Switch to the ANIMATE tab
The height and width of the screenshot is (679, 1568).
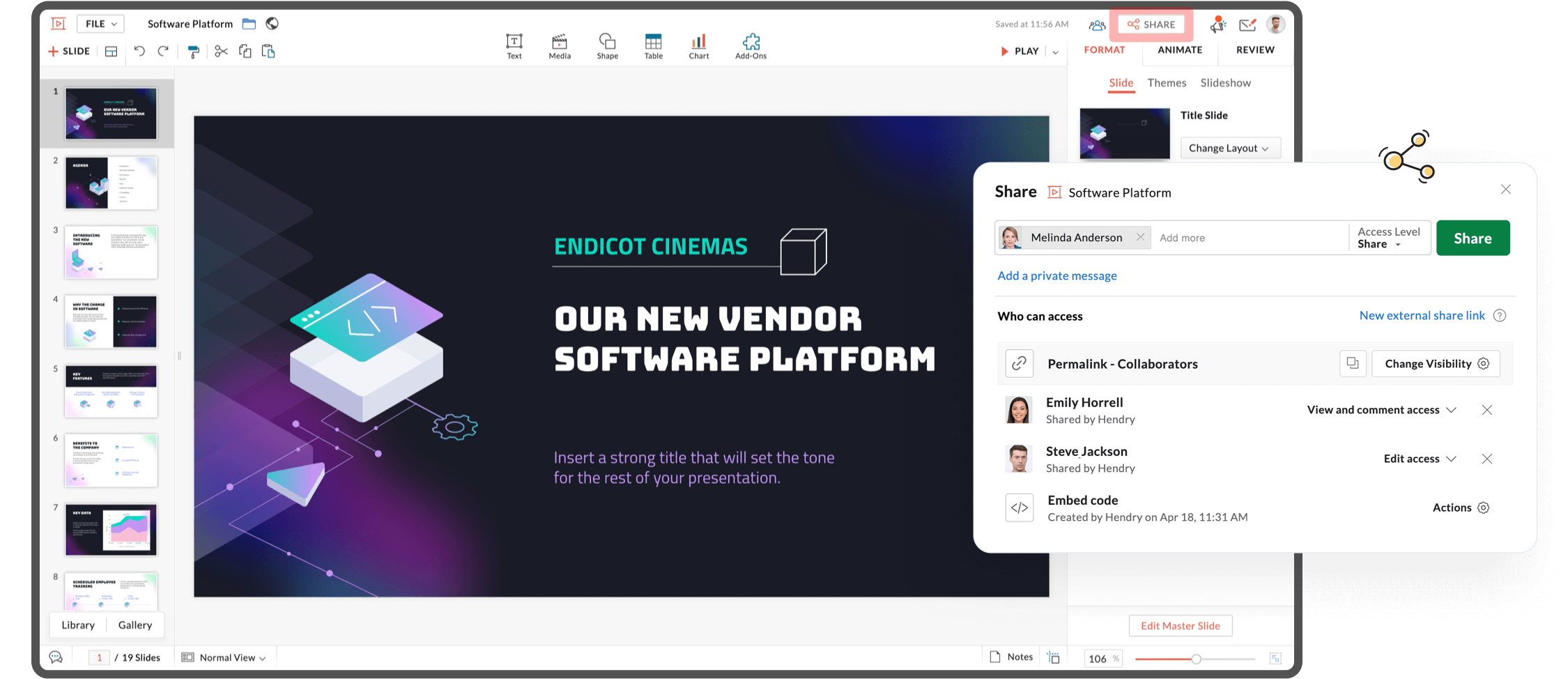point(1180,49)
